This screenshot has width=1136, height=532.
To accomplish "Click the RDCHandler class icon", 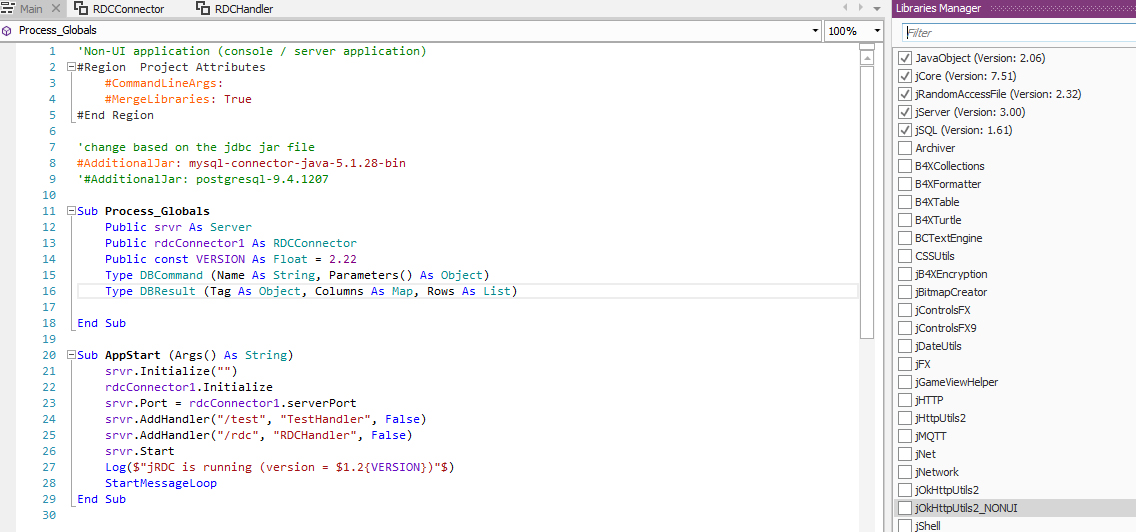I will (203, 9).
